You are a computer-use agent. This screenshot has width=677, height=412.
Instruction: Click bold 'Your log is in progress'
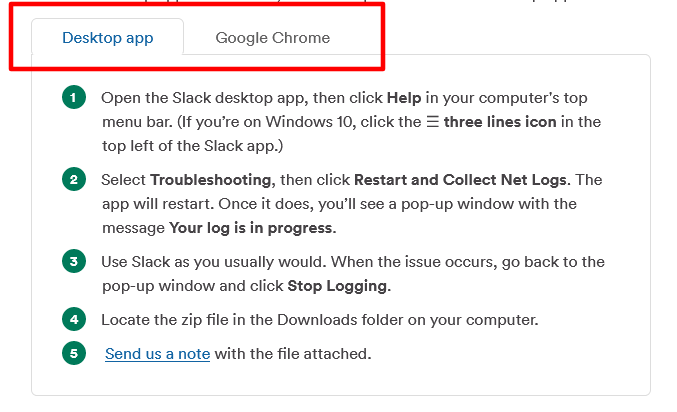tap(251, 227)
